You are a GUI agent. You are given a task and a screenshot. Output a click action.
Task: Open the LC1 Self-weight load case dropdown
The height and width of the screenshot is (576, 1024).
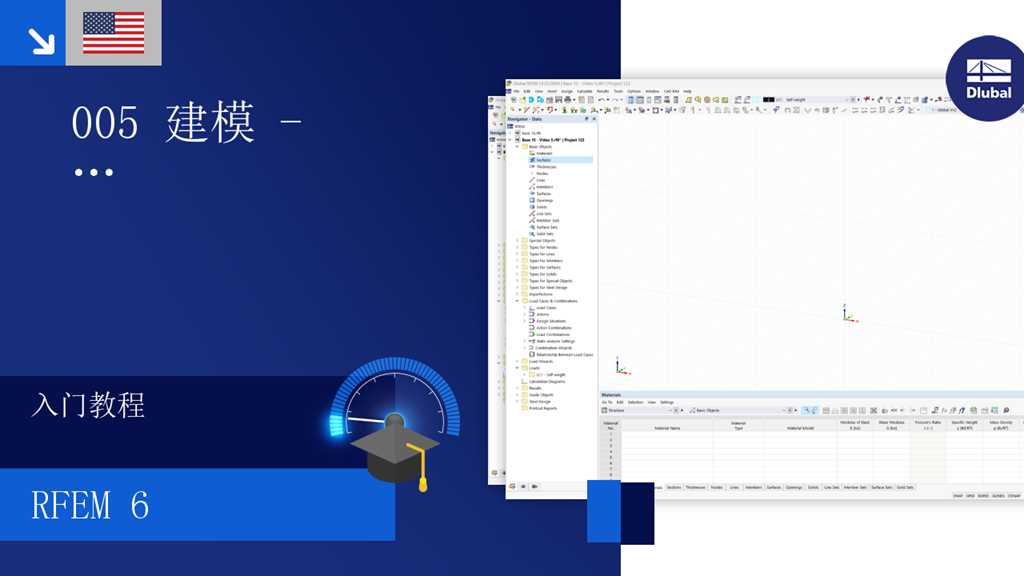click(847, 100)
